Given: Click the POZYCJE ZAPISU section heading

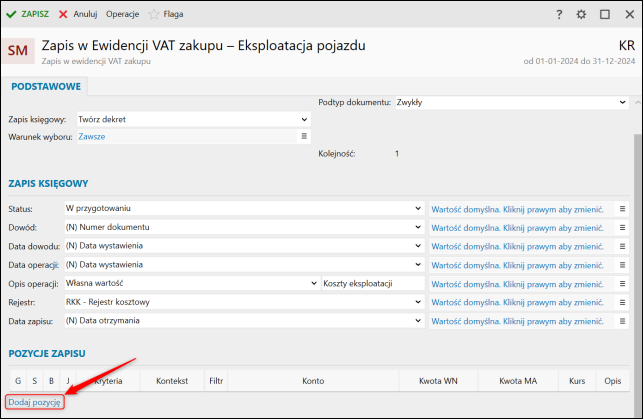Looking at the screenshot, I should point(47,353).
